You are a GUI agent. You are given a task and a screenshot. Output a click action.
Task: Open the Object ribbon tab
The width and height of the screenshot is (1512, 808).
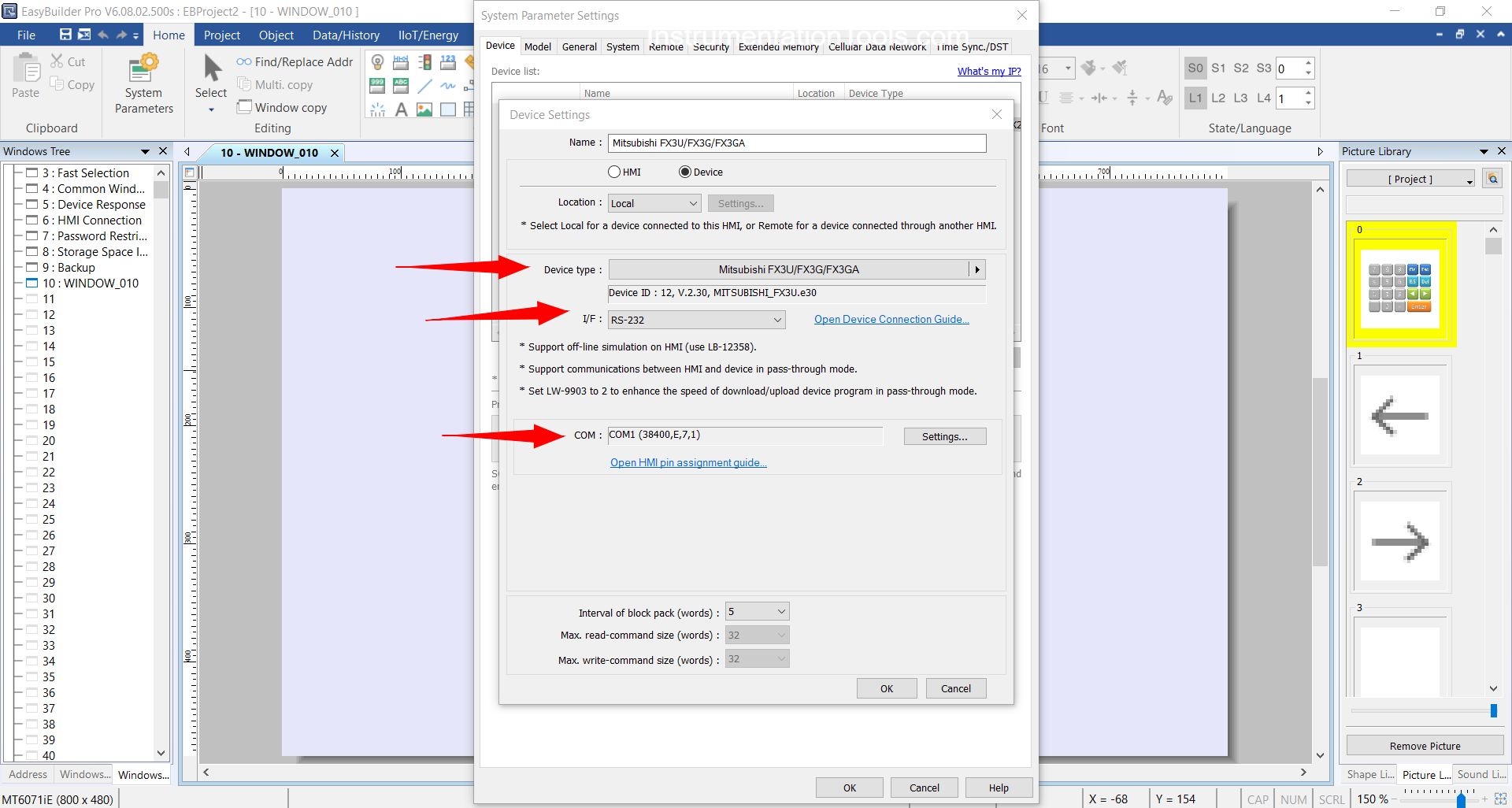[276, 35]
